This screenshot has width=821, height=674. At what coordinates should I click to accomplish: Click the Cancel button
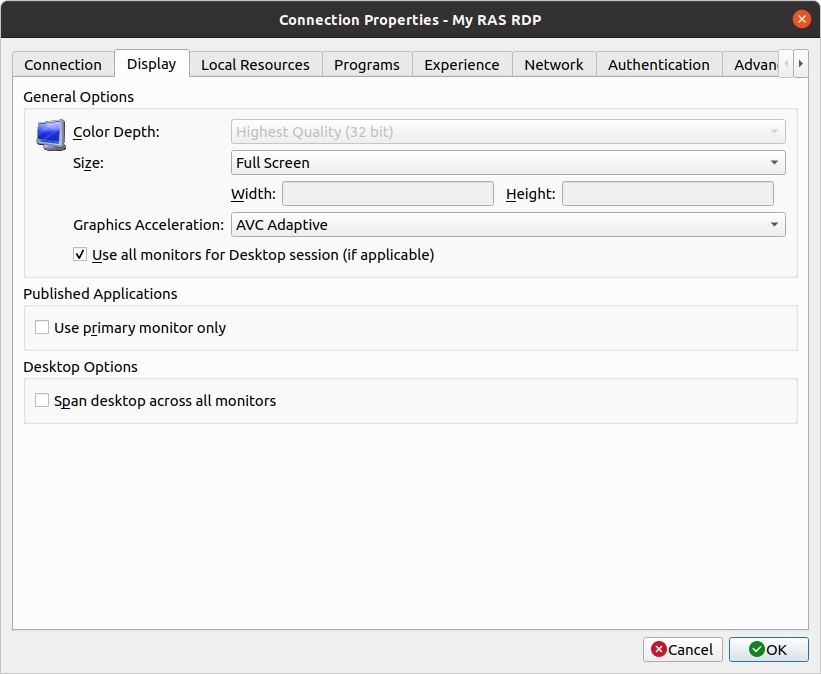pos(683,650)
